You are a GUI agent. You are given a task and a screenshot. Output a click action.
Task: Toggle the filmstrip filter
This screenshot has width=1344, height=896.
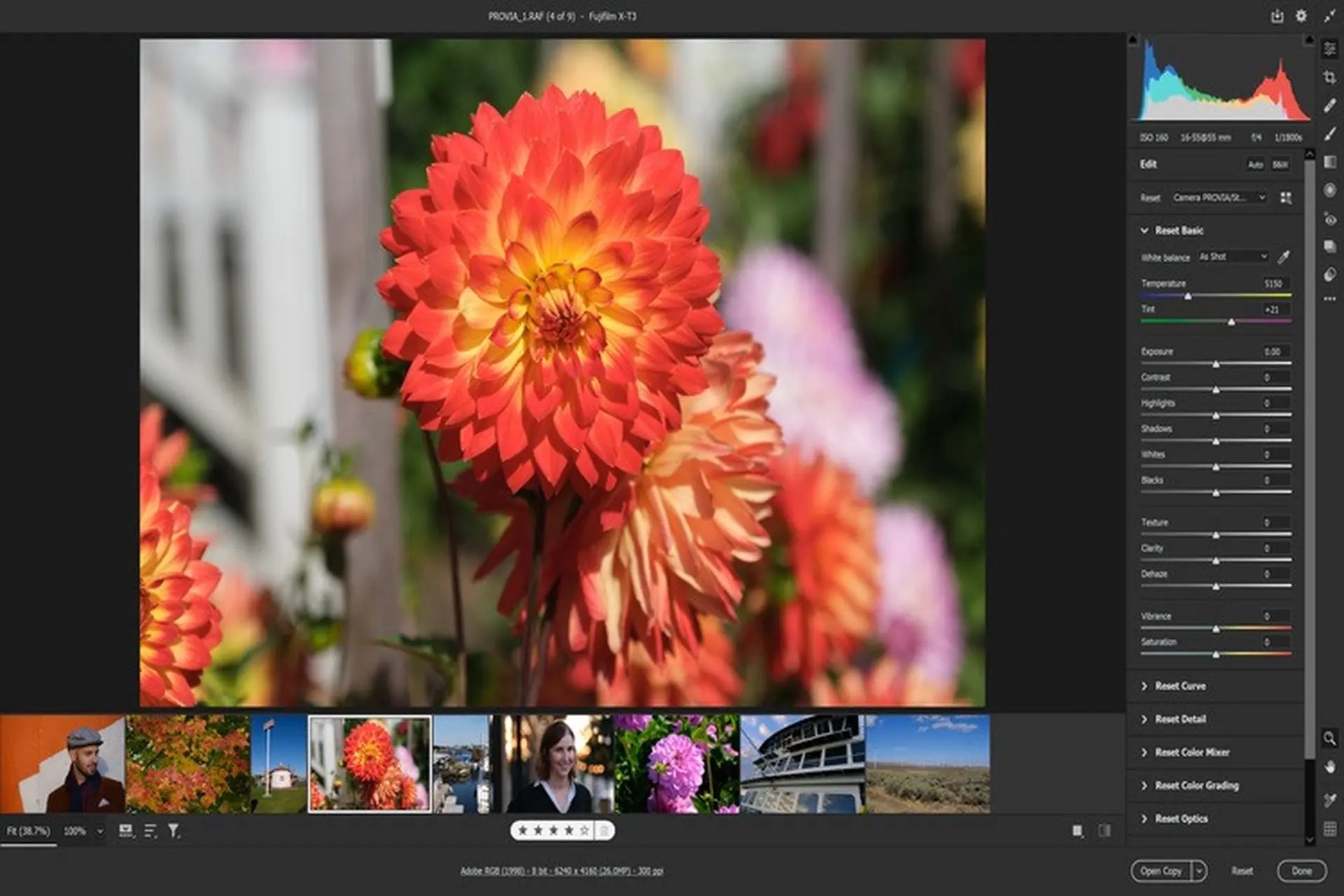[x=174, y=832]
